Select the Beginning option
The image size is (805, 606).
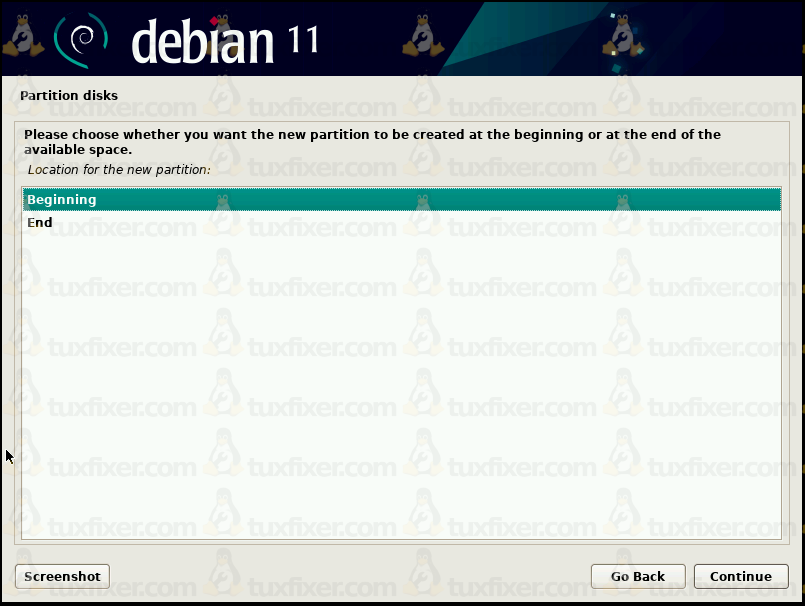coord(401,200)
